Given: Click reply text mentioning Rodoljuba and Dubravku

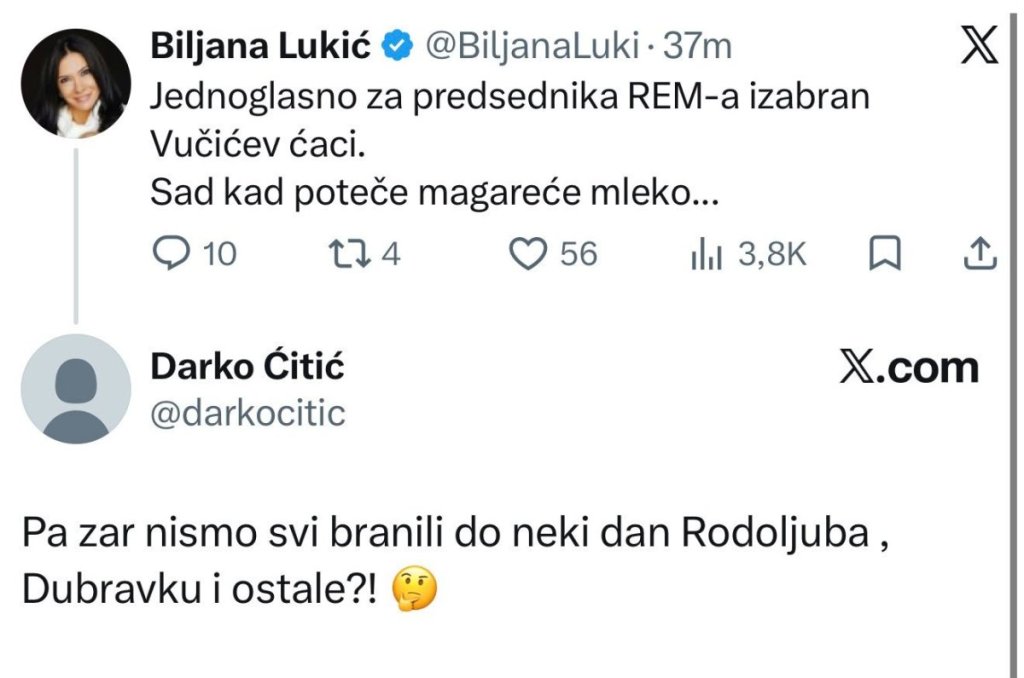Looking at the screenshot, I should (456, 562).
